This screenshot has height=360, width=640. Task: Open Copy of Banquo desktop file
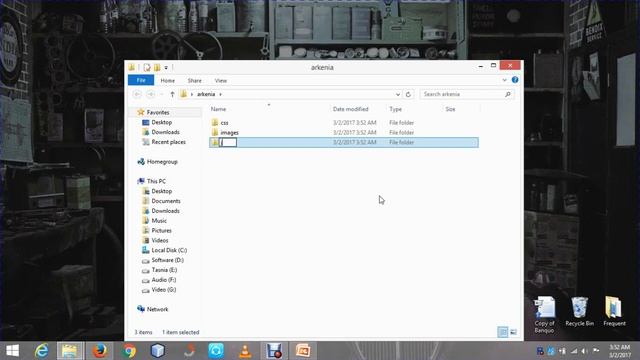544,315
